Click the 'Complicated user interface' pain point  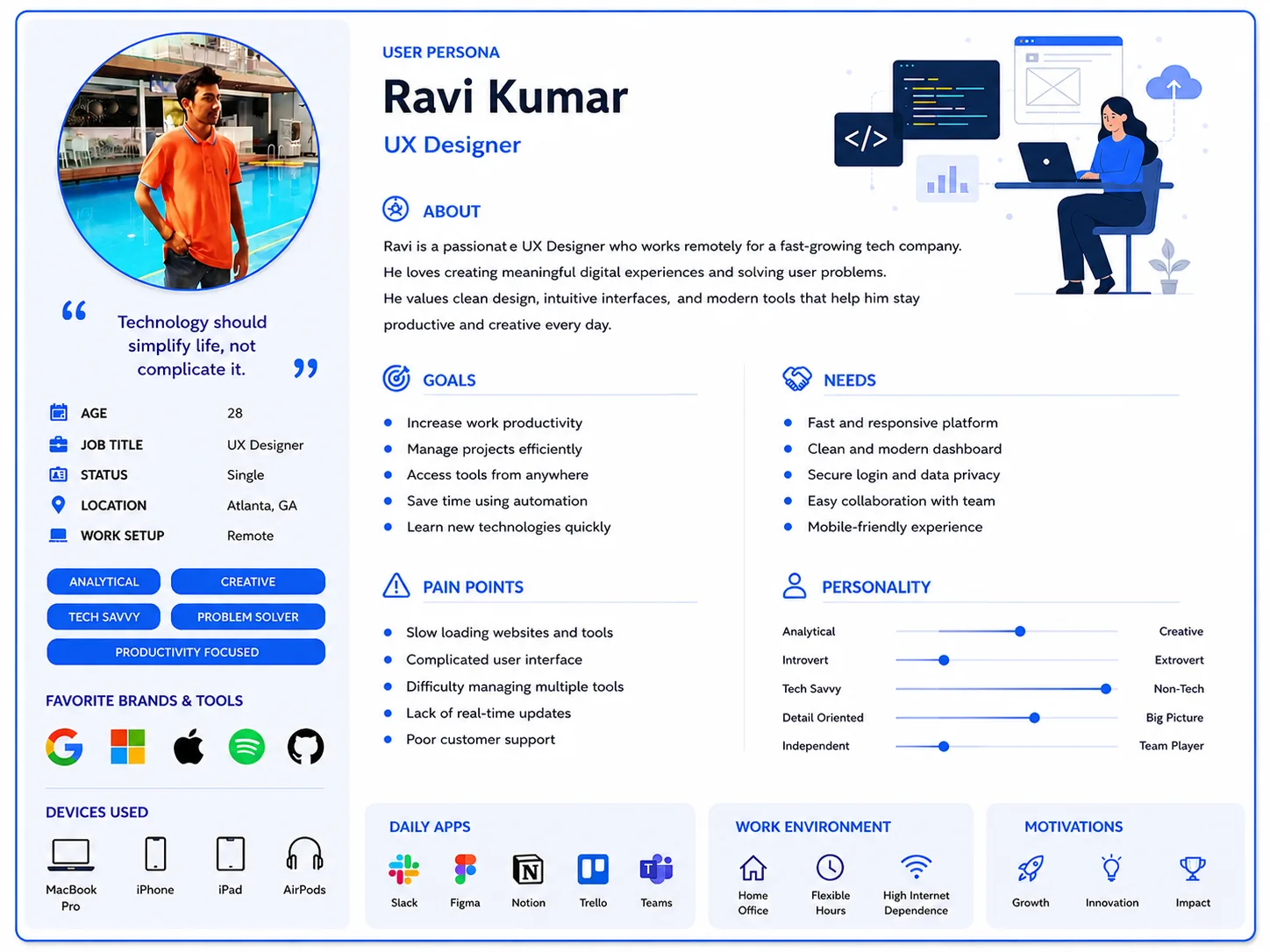click(x=494, y=659)
